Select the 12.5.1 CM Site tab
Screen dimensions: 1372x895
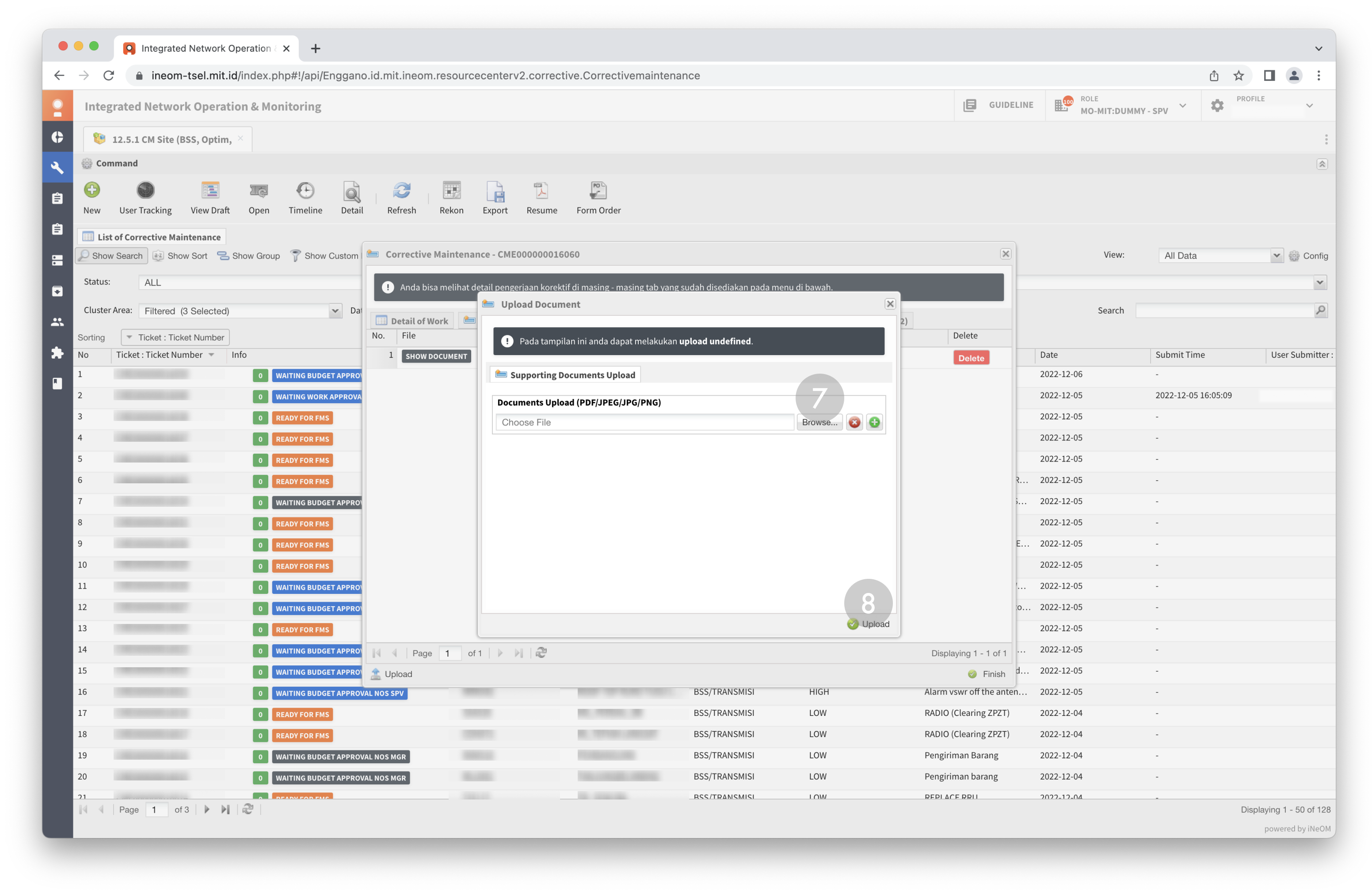pos(167,139)
